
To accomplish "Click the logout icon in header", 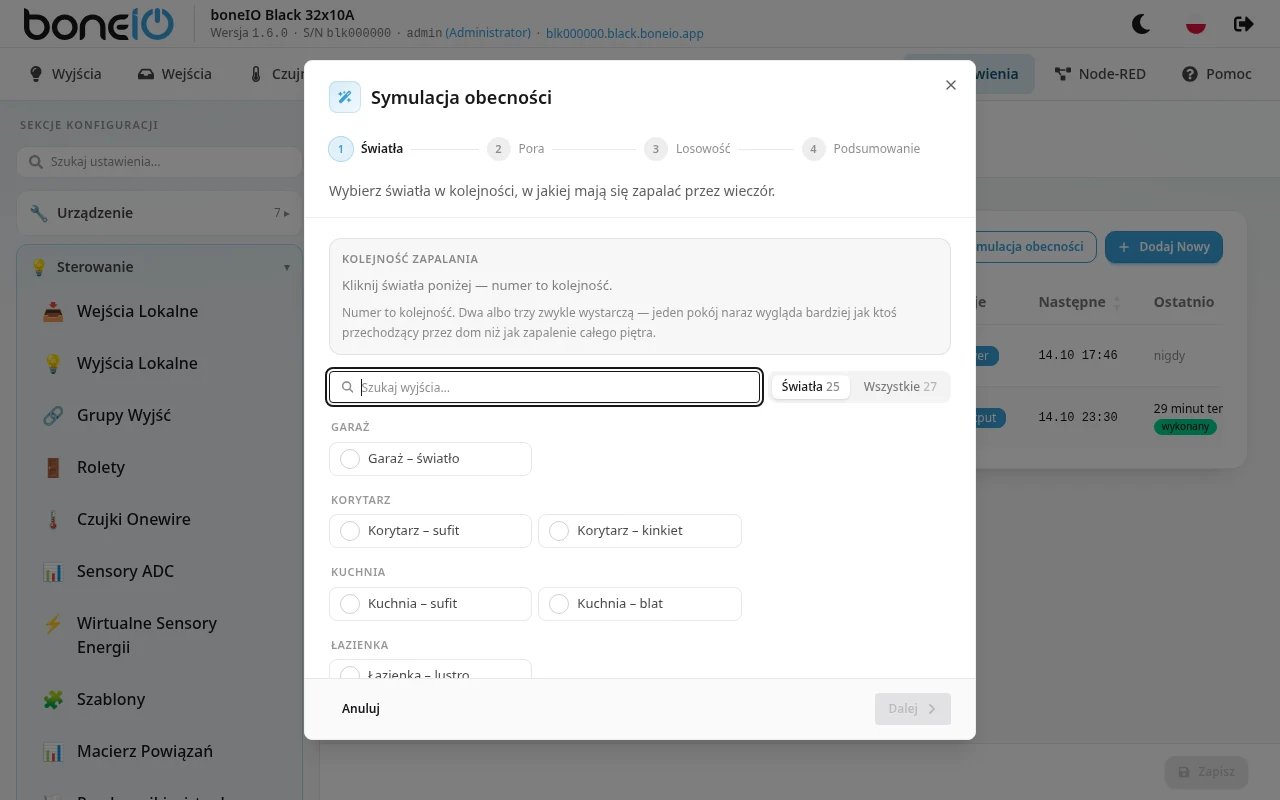I will point(1244,24).
